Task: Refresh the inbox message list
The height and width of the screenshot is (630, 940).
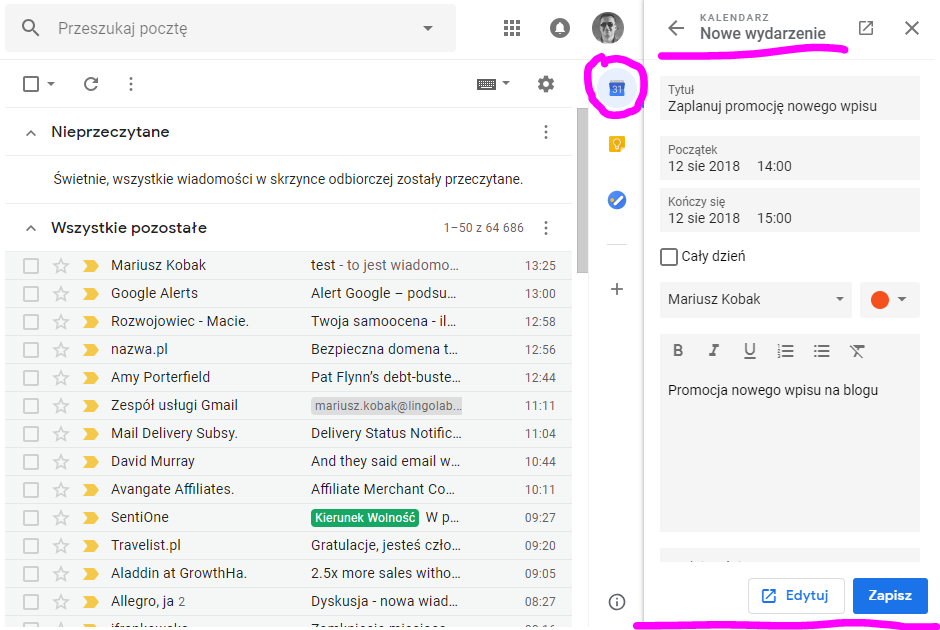Action: coord(91,84)
